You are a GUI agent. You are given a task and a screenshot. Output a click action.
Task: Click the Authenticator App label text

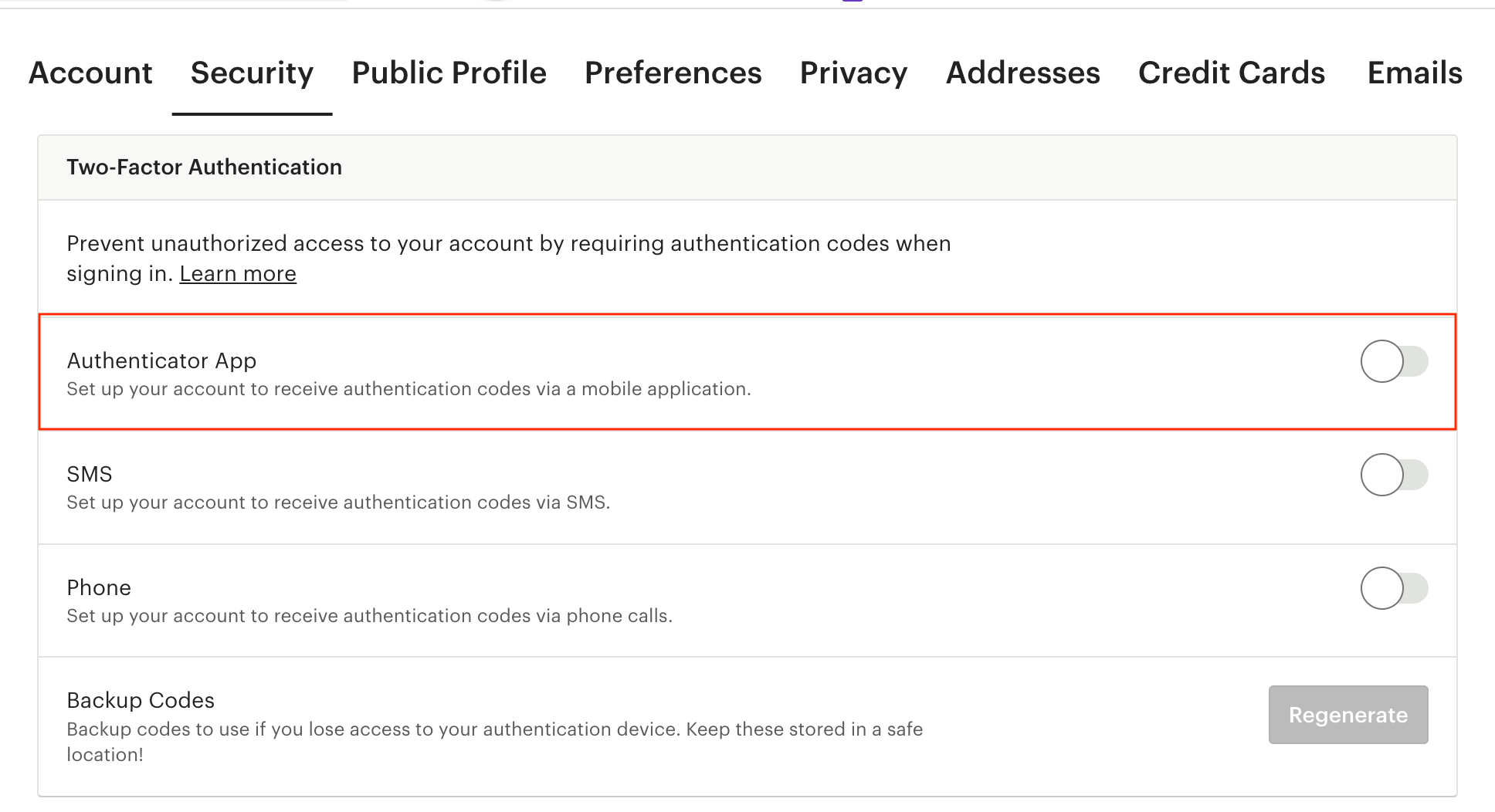point(161,360)
